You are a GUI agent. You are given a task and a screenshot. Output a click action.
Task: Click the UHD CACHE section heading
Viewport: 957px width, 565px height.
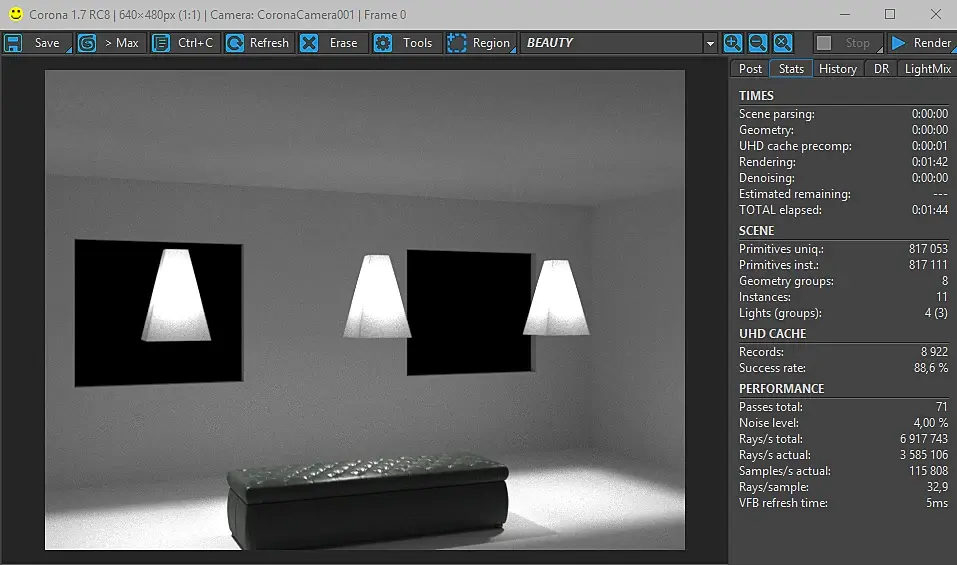click(773, 334)
